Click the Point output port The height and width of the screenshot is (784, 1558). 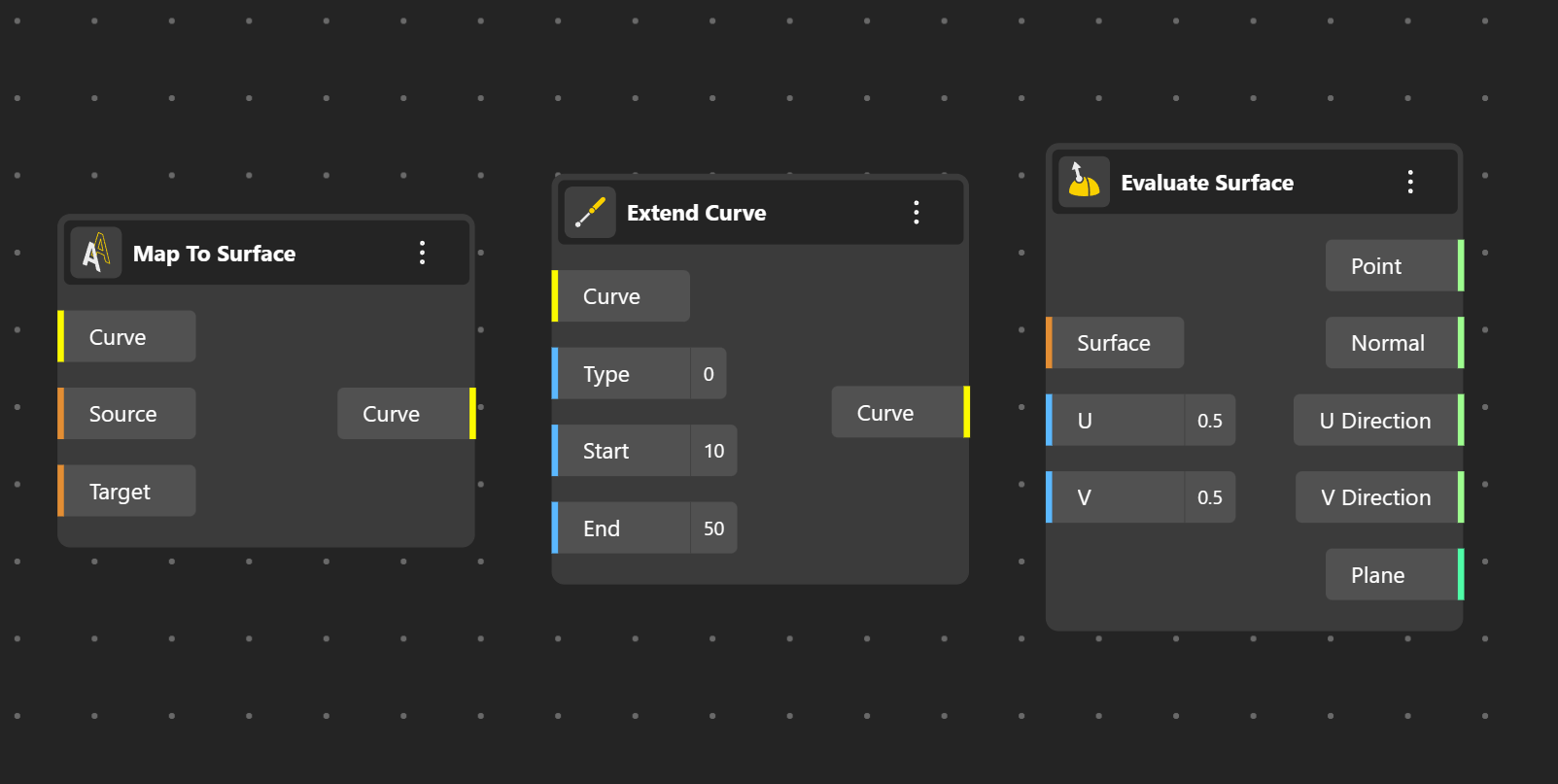1459,266
